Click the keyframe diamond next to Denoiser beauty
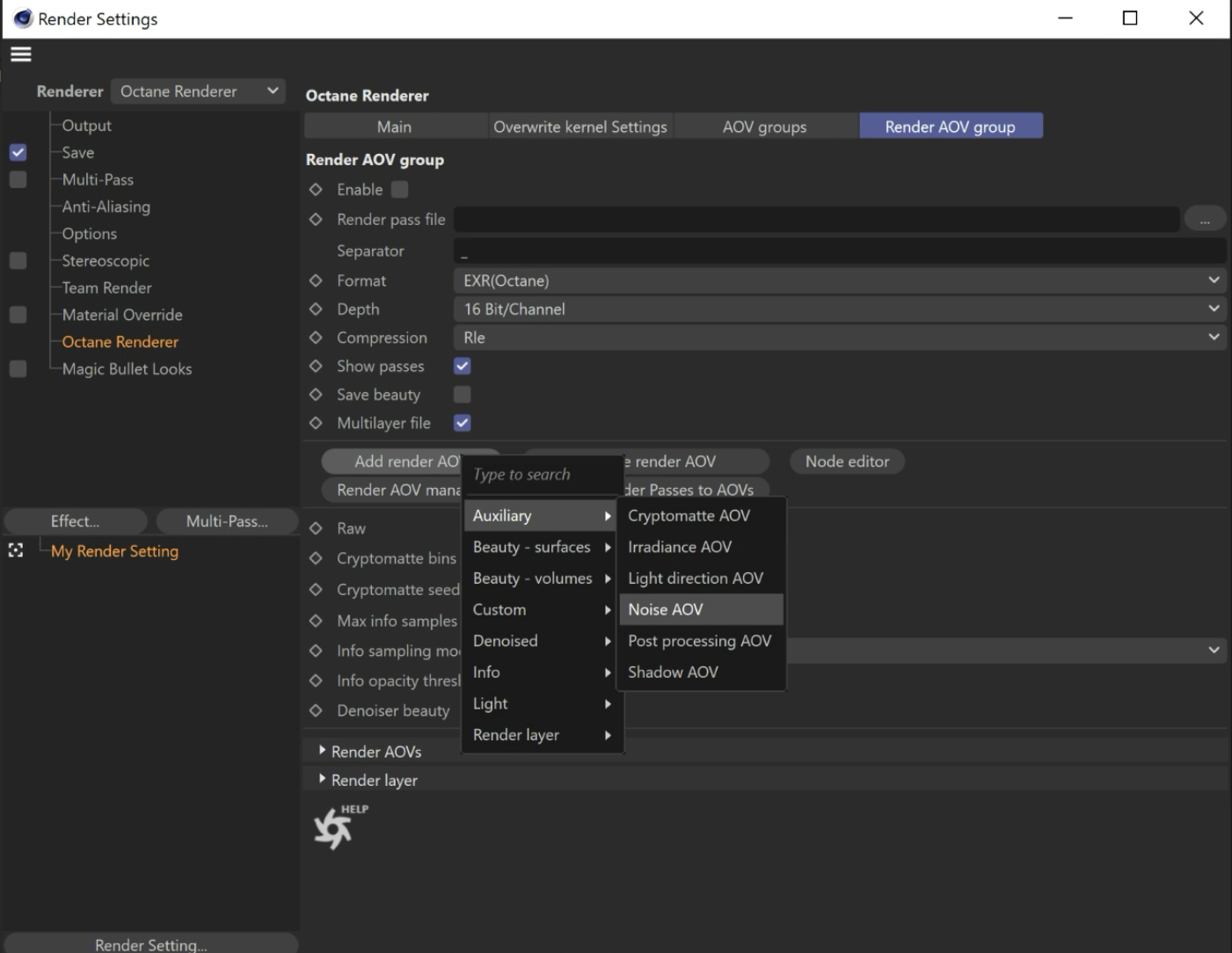The height and width of the screenshot is (953, 1232). pos(316,710)
